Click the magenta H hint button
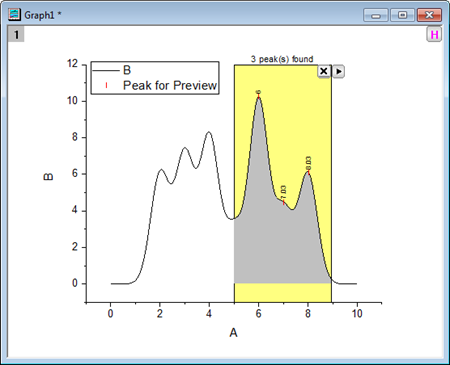This screenshot has width=450, height=365. coord(434,34)
